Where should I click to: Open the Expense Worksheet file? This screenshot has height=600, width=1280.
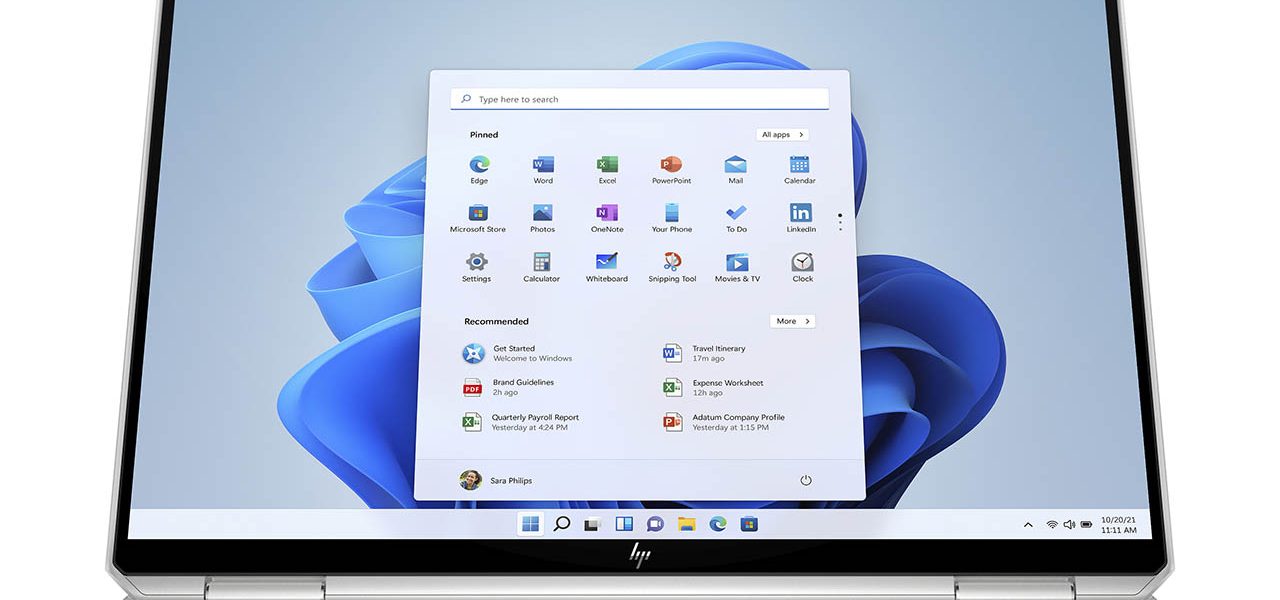(x=713, y=387)
